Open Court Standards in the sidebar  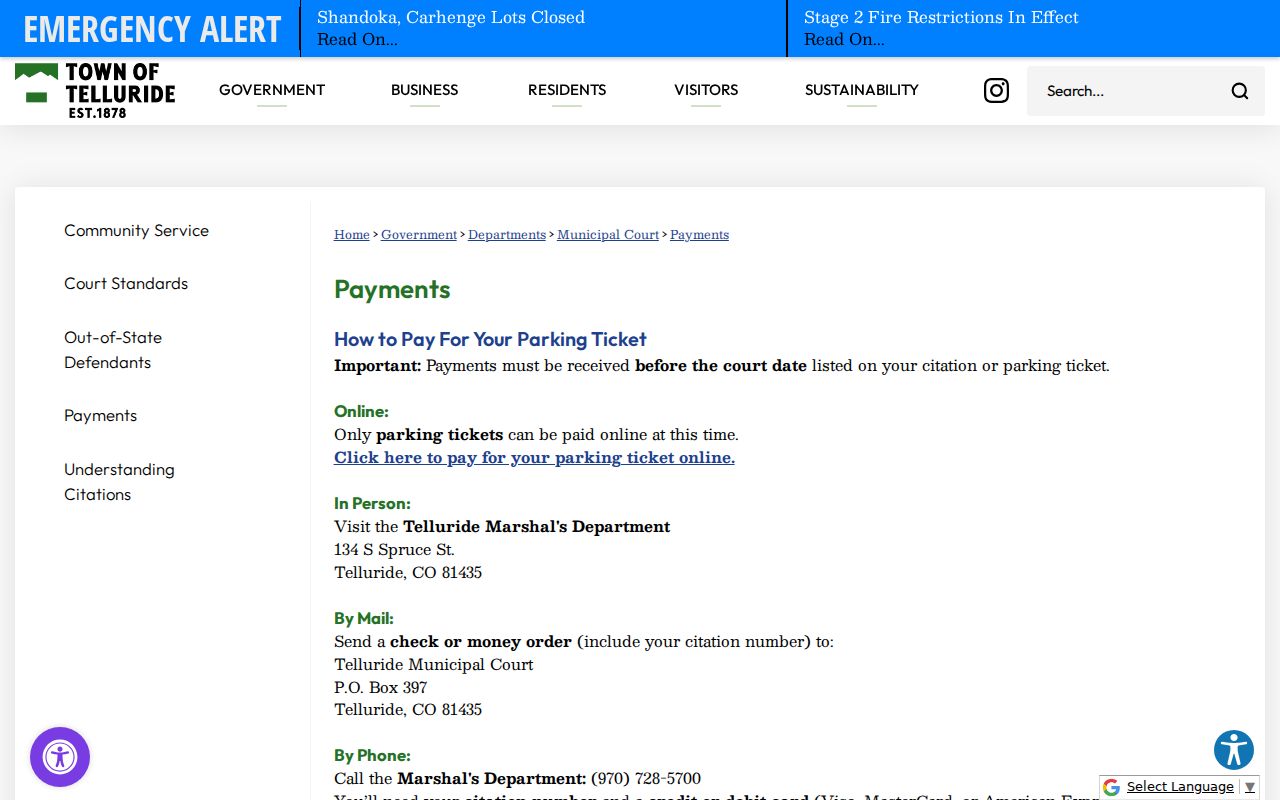126,283
